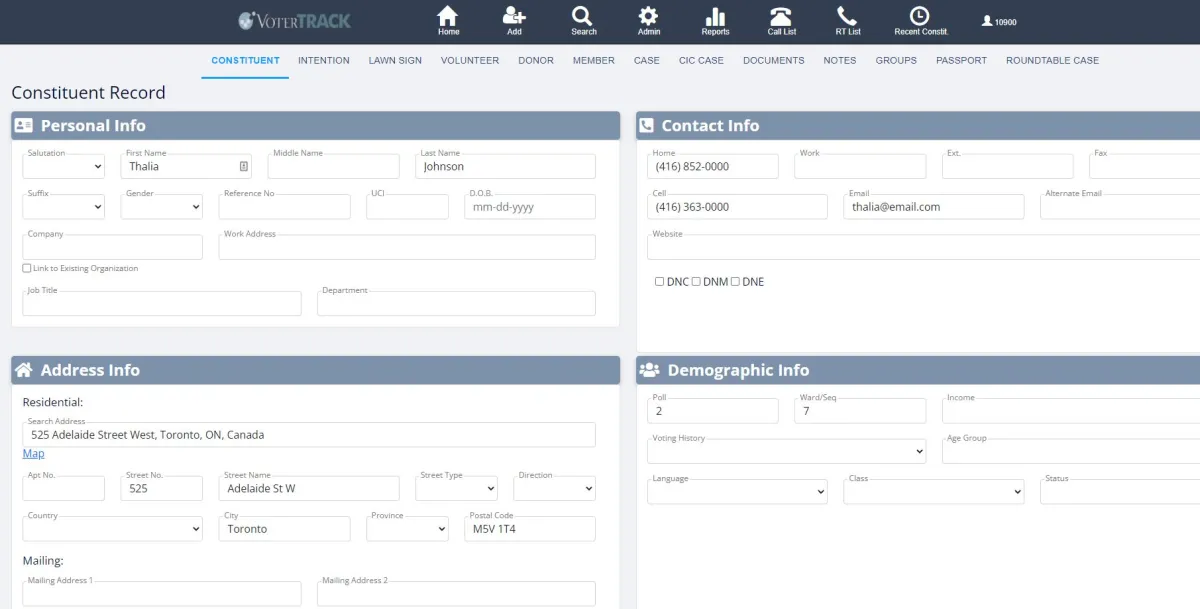Switch to the Passport tab

coord(961,60)
